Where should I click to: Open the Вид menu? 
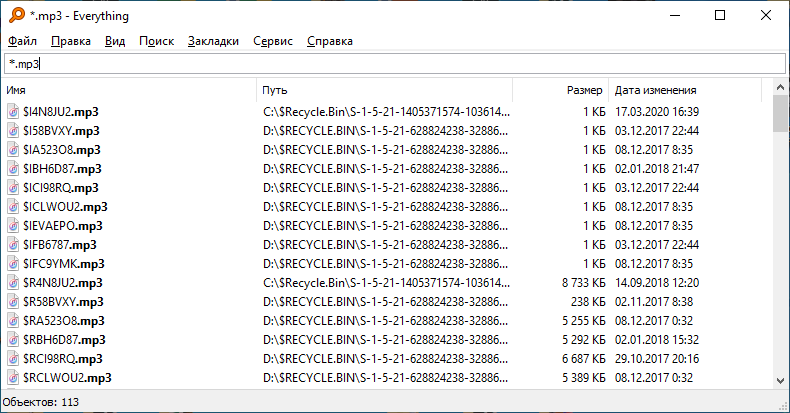[115, 41]
